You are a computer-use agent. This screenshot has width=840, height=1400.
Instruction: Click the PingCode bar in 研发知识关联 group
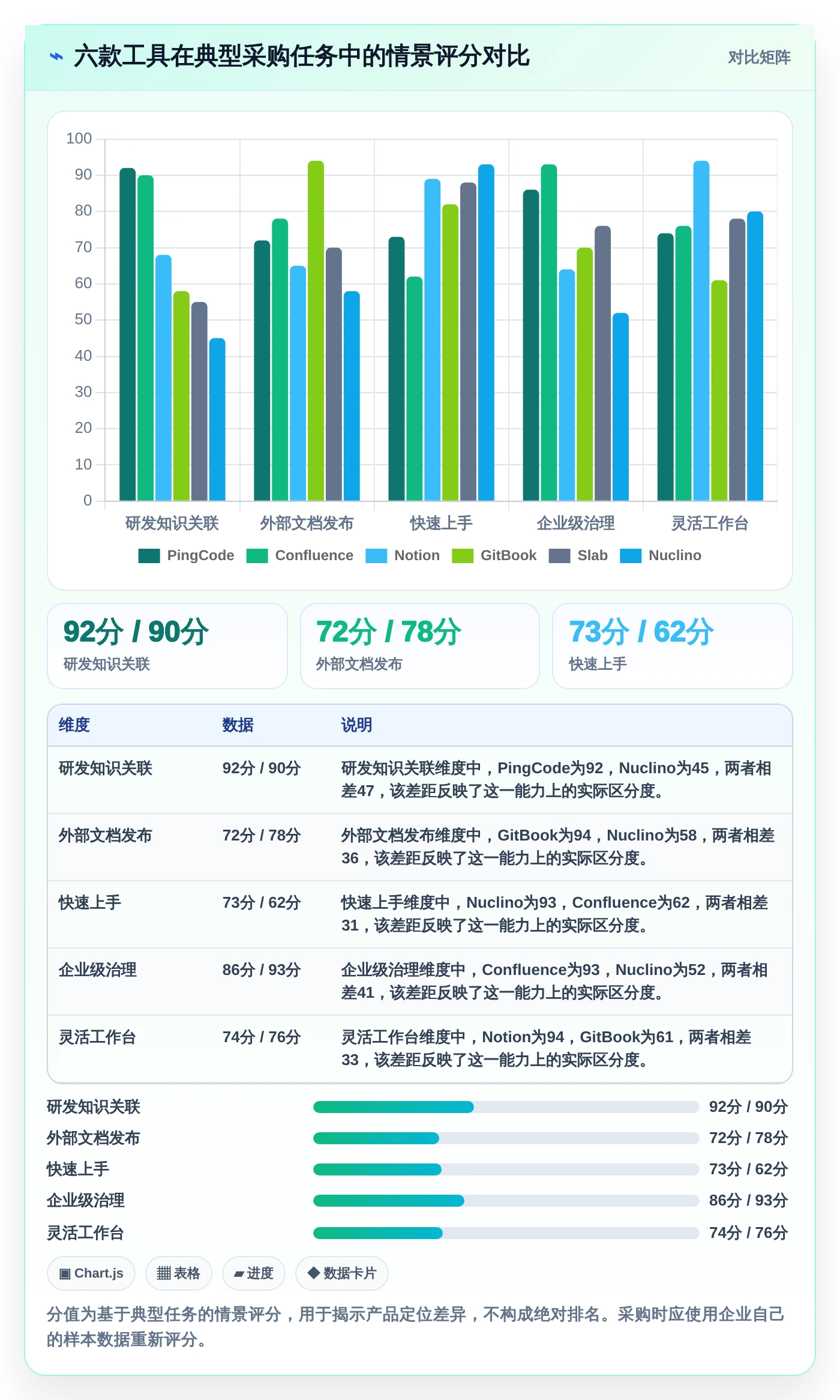(127, 334)
